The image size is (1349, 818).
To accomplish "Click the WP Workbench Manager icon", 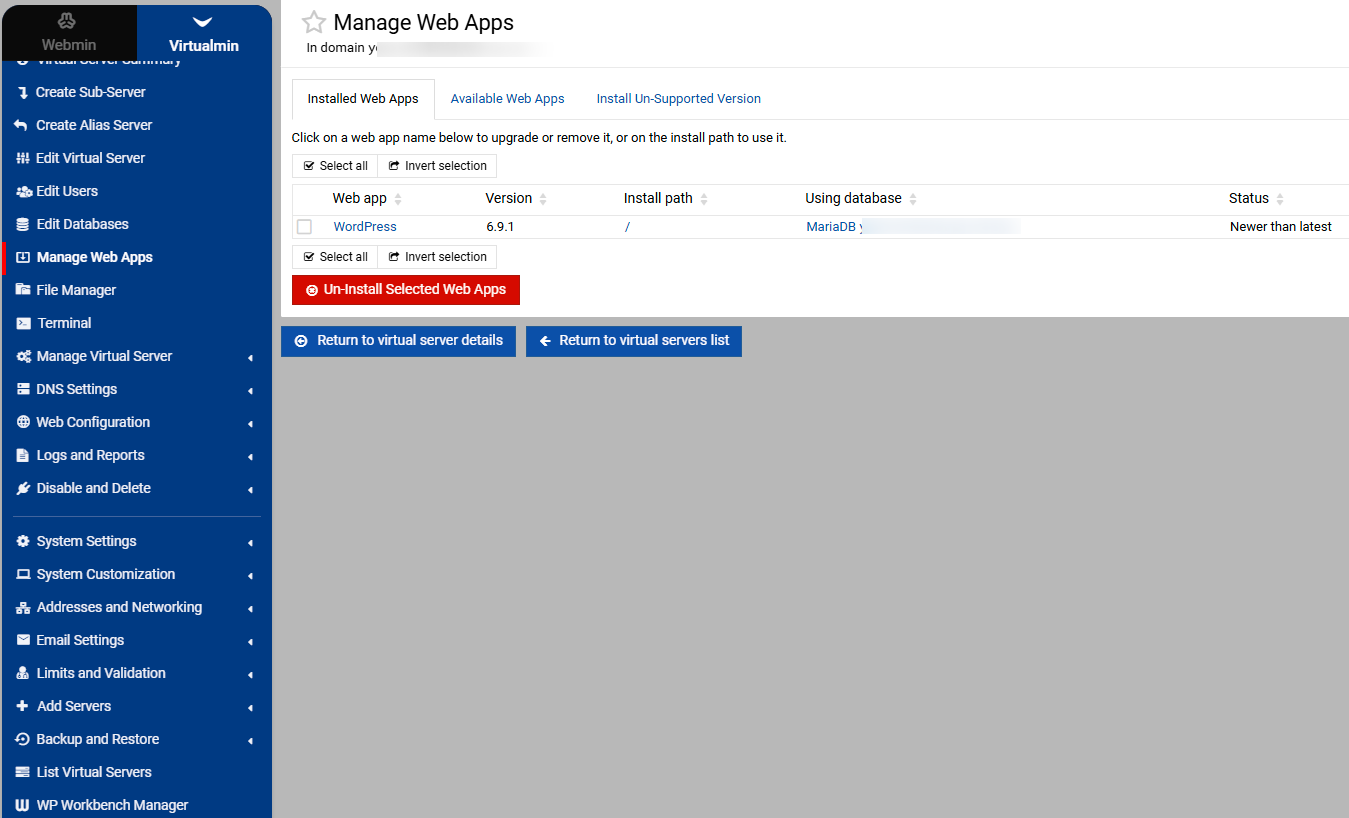I will [x=23, y=805].
